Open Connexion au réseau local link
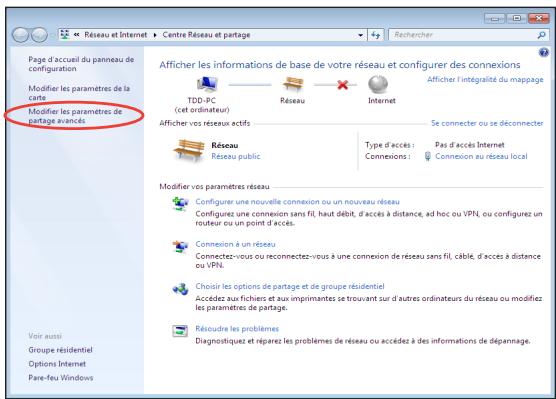Viewport: 556px width, 399px height. tap(481, 156)
